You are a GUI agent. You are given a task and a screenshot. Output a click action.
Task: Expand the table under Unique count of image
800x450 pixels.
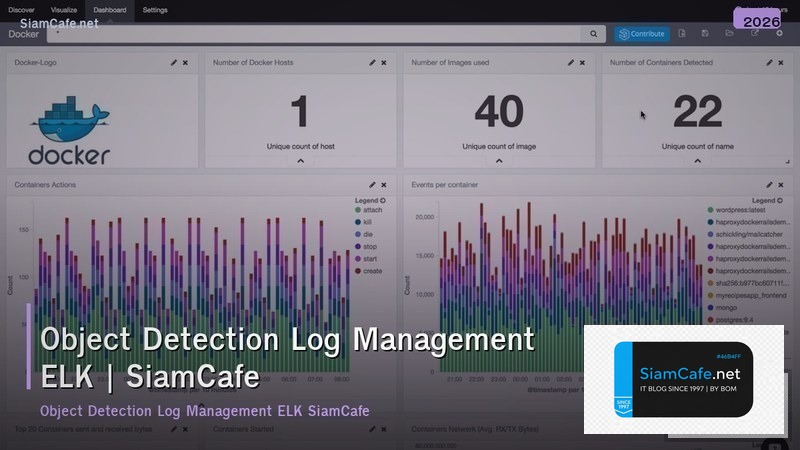499,161
